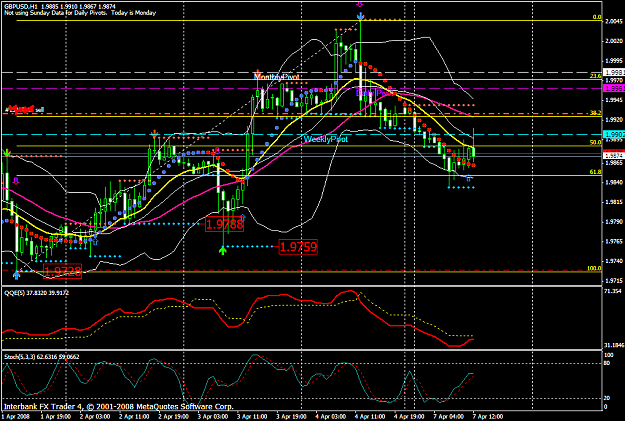This screenshot has height=421, width=625.
Task: Click 31.1846 on the QQE scale
Action: [614, 345]
